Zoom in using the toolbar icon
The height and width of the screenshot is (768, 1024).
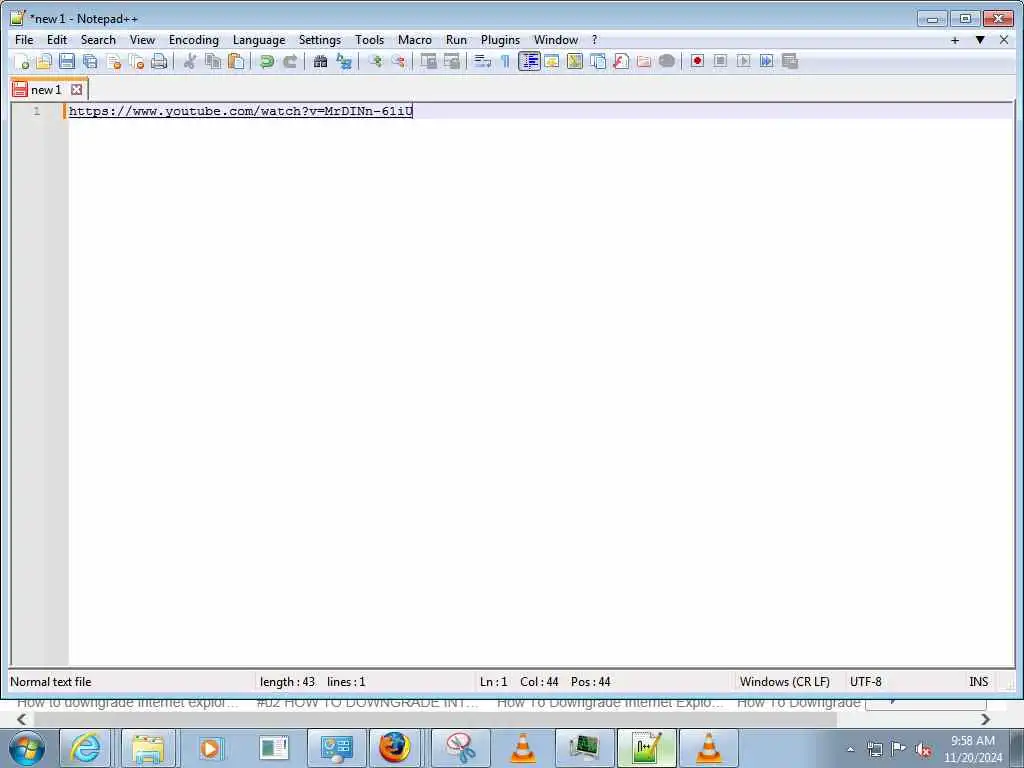(375, 61)
